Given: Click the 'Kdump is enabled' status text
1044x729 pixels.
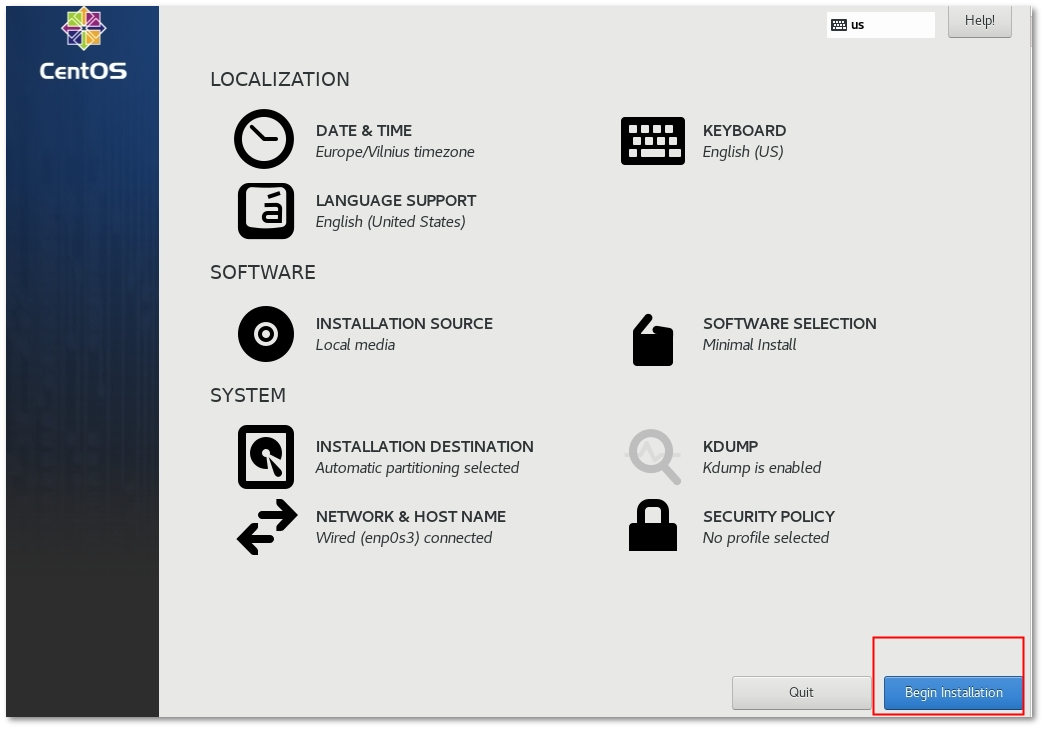Looking at the screenshot, I should point(761,468).
